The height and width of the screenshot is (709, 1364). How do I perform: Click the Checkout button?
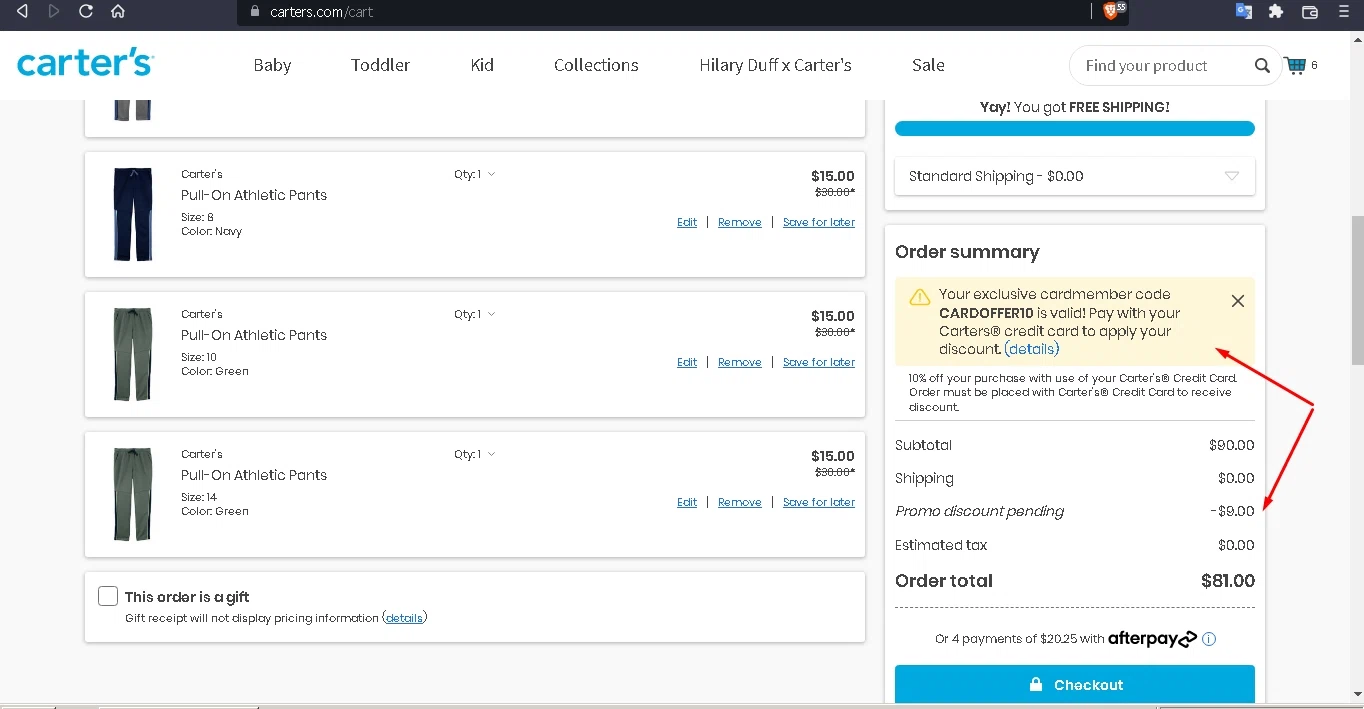pyautogui.click(x=1074, y=685)
